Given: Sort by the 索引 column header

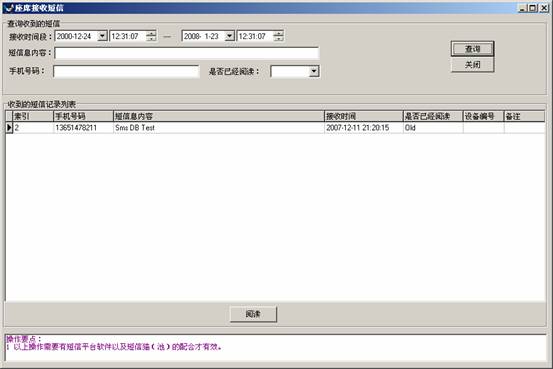Looking at the screenshot, I should [x=33, y=116].
